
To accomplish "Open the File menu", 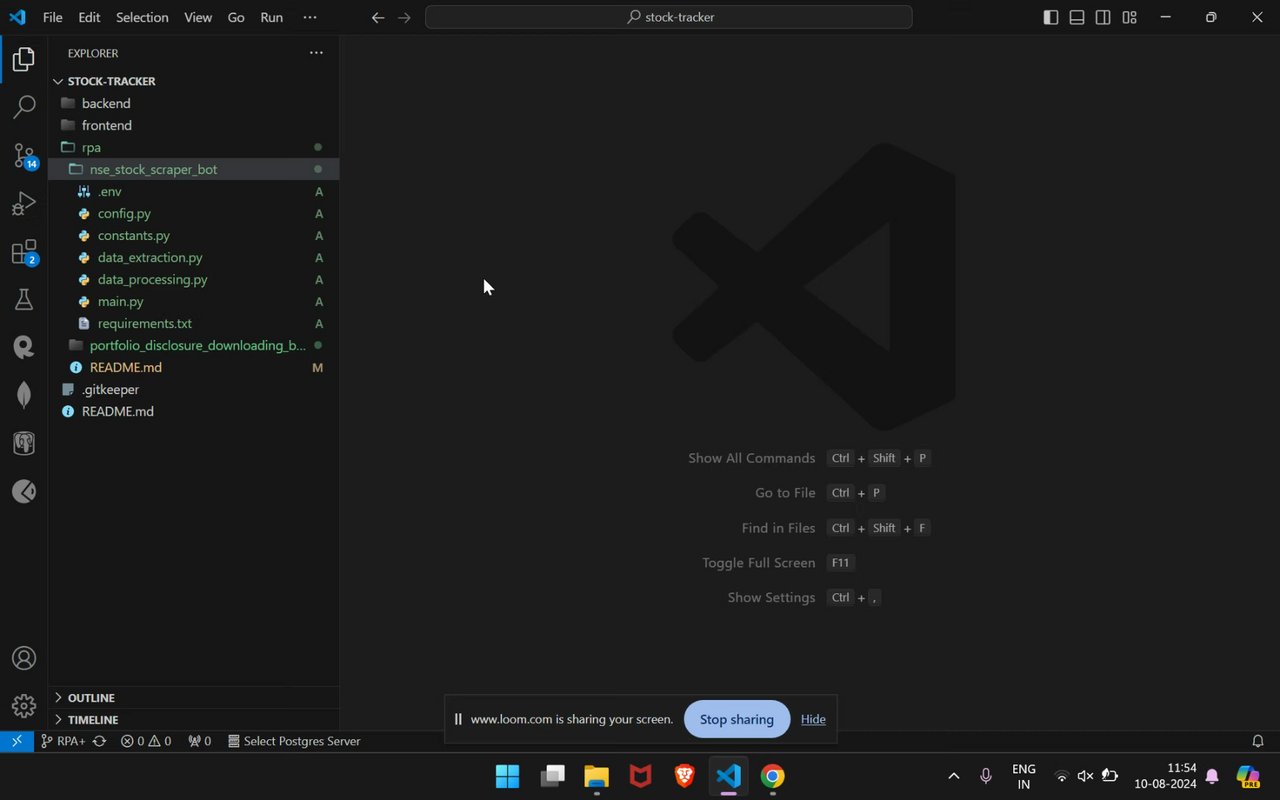I will (52, 17).
